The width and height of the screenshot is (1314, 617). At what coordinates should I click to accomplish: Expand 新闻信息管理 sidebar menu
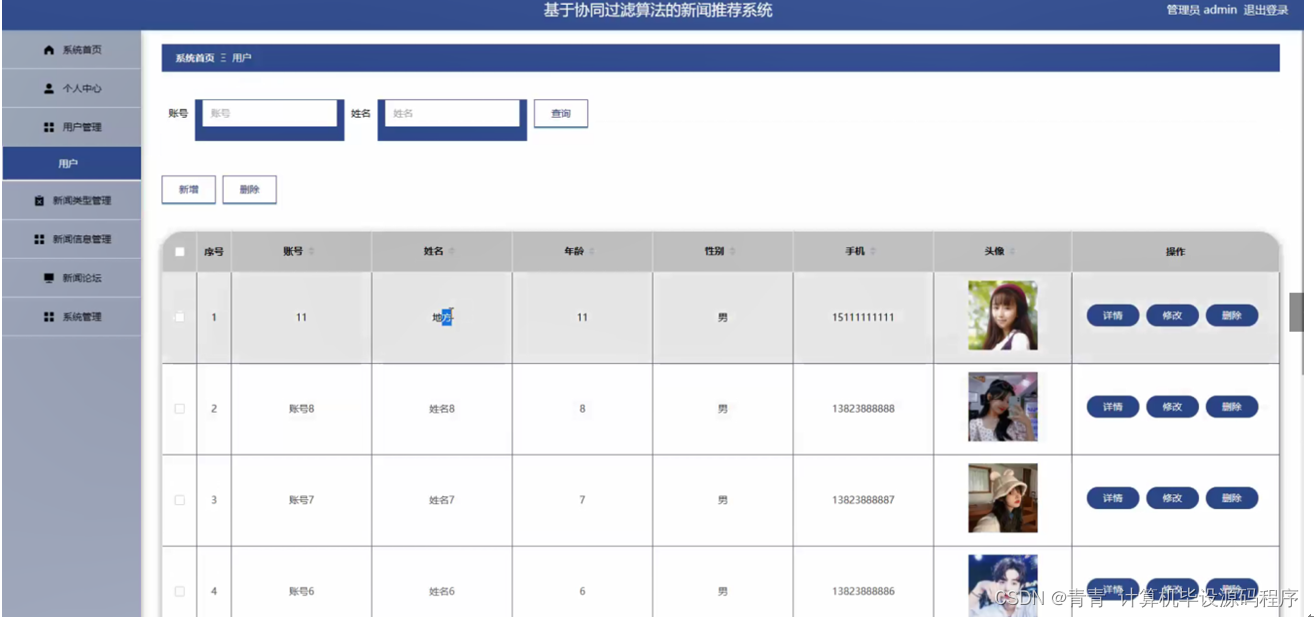pyautogui.click(x=71, y=240)
